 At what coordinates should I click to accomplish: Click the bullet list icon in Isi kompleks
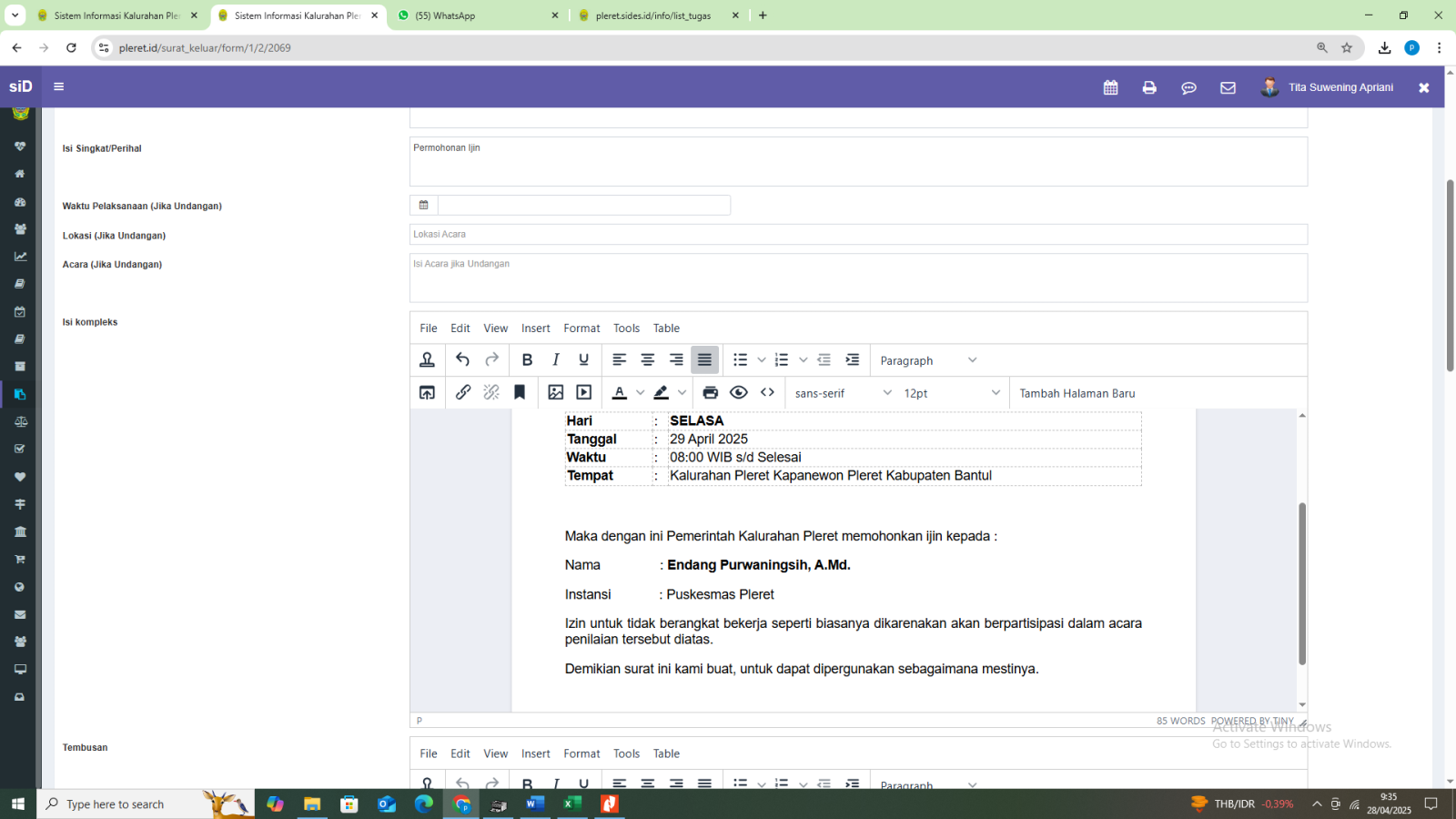(x=741, y=360)
